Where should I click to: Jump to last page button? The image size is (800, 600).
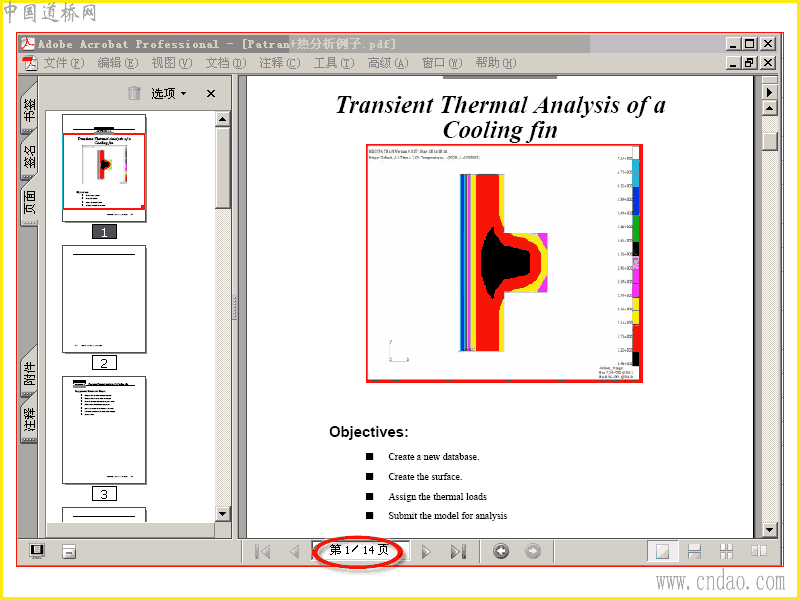[458, 552]
